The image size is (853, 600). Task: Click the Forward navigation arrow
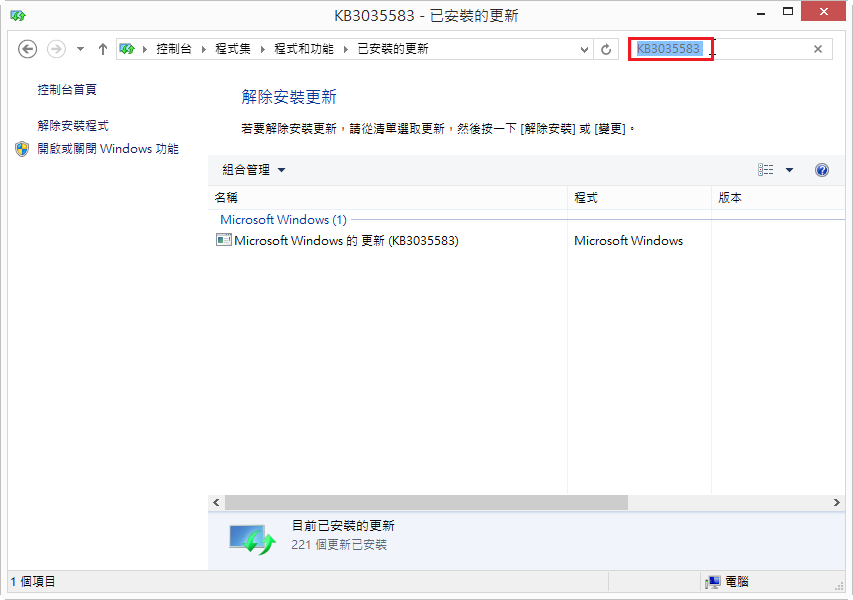pos(56,49)
